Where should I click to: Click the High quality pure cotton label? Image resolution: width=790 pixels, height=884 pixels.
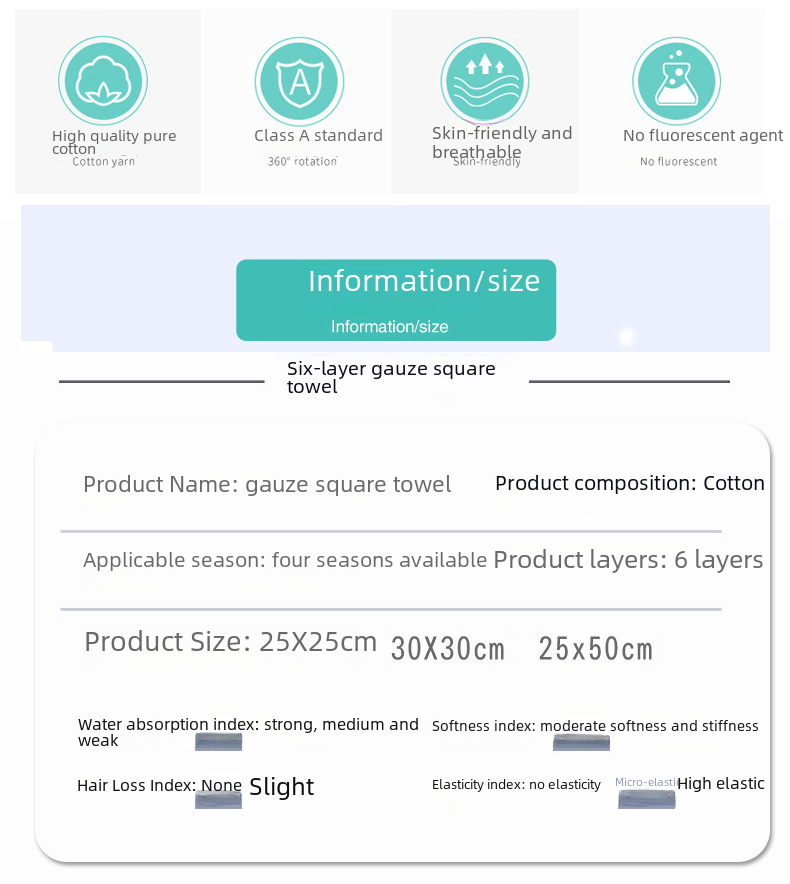point(113,142)
